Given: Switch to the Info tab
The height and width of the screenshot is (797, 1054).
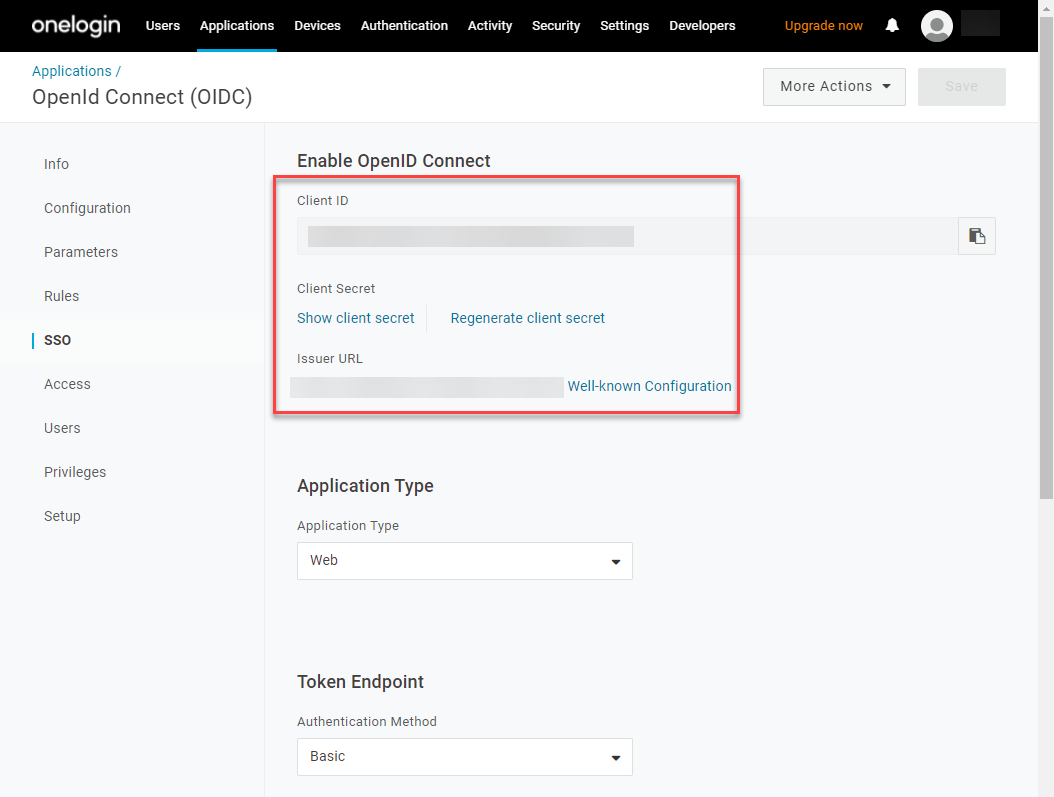Looking at the screenshot, I should tap(56, 164).
